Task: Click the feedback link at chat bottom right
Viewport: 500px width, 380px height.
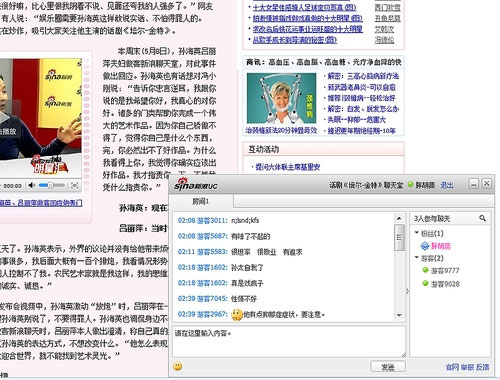Action: (x=482, y=367)
